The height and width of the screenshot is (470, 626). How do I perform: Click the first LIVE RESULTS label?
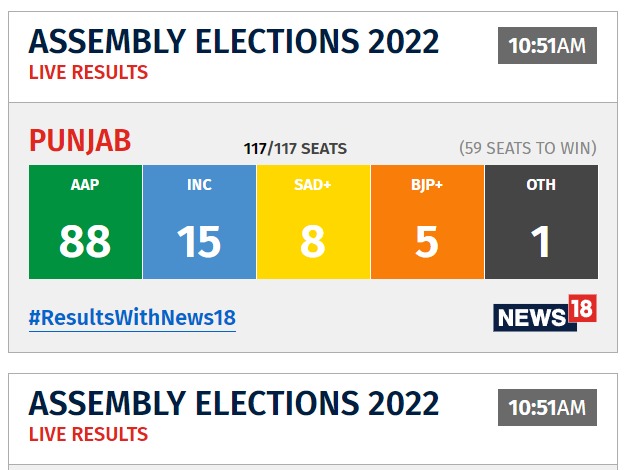click(88, 73)
